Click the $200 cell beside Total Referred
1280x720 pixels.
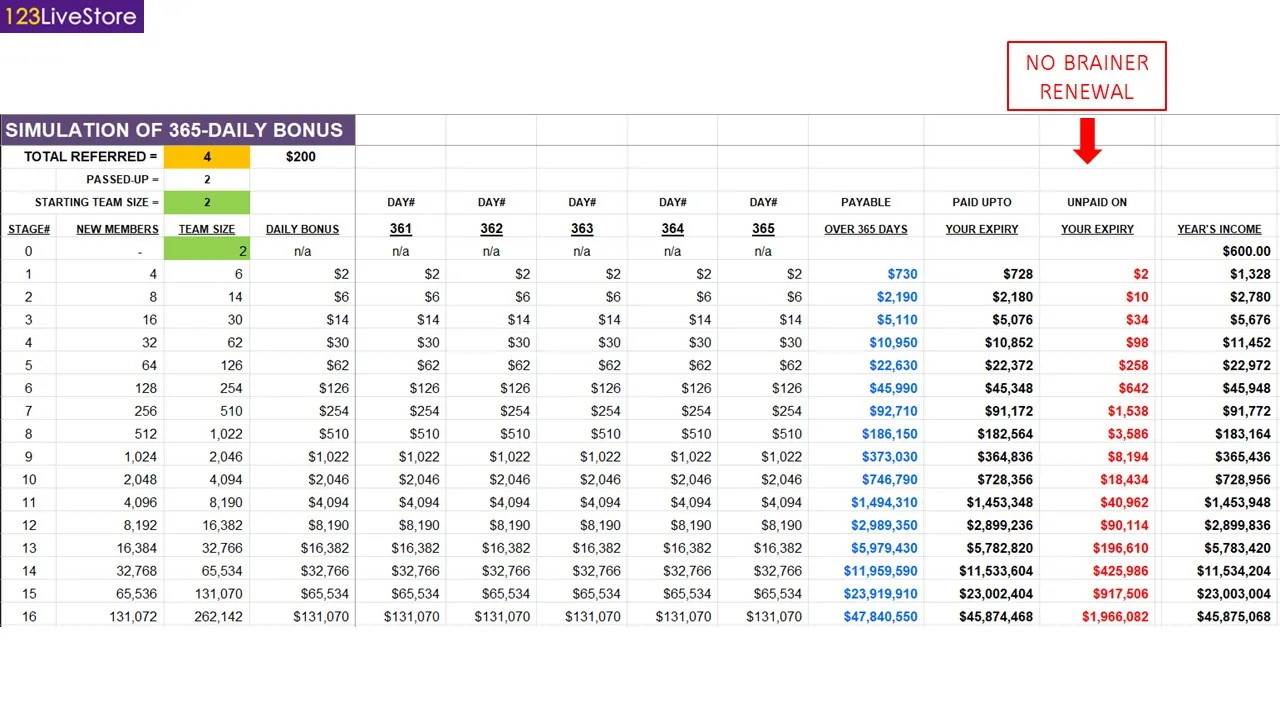tap(301, 157)
